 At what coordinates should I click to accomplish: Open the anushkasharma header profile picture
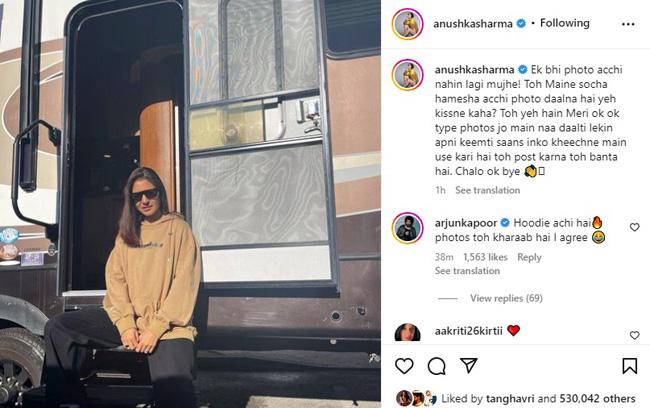pyautogui.click(x=407, y=24)
